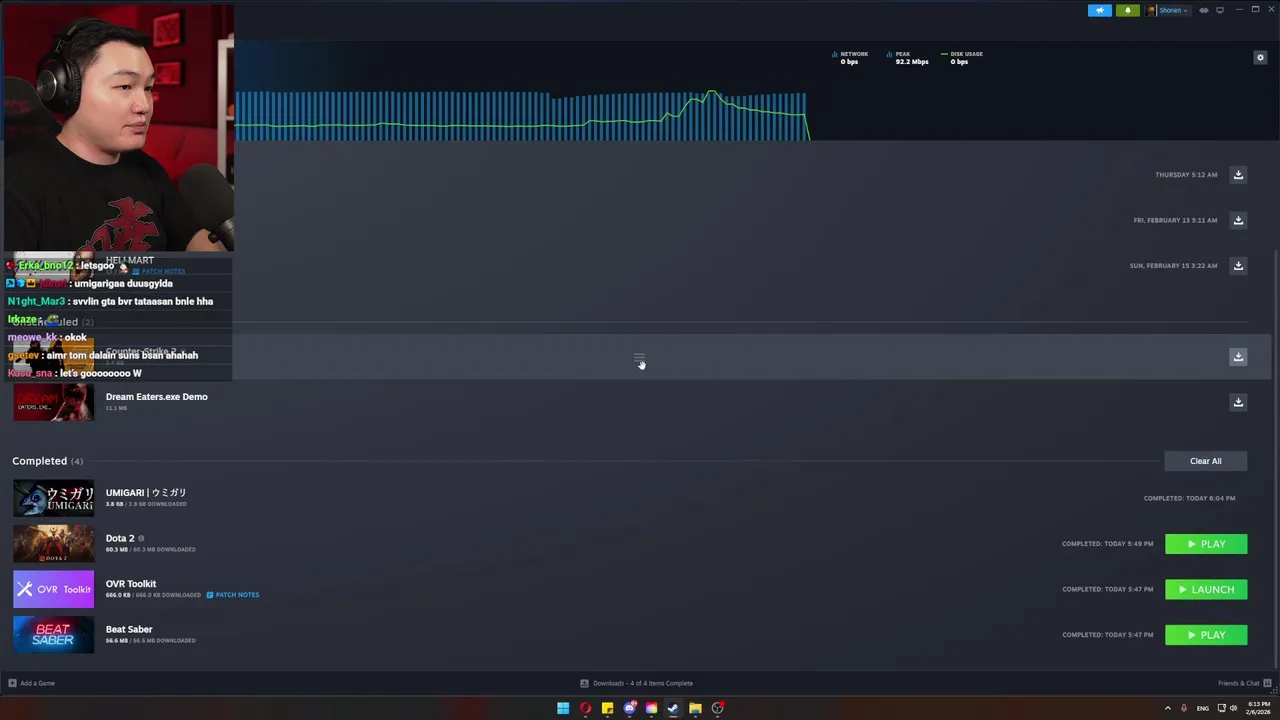Show hidden system tray icons
This screenshot has width=1280, height=720.
click(1167, 708)
